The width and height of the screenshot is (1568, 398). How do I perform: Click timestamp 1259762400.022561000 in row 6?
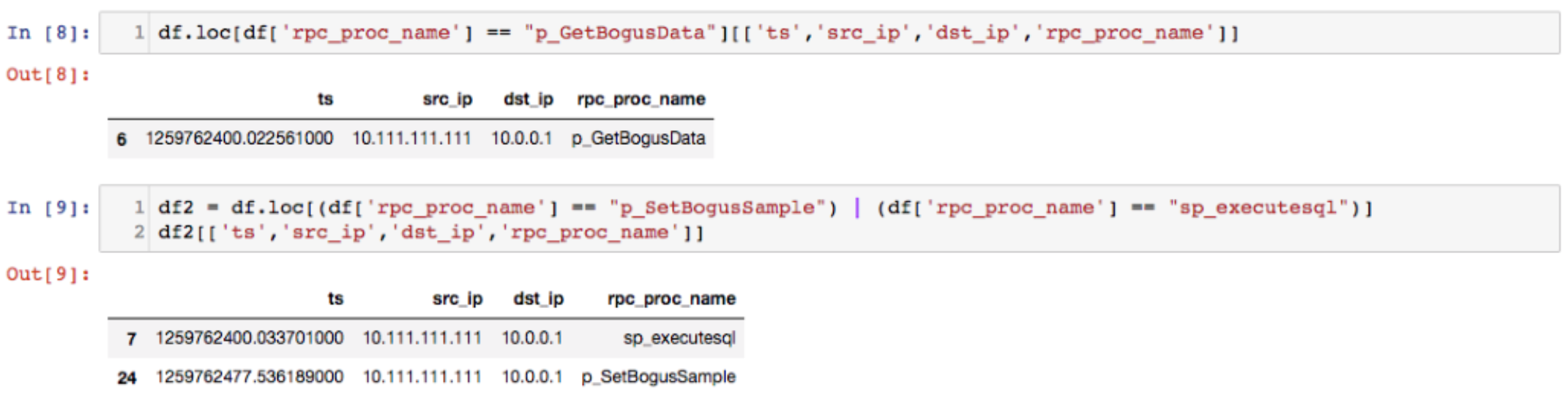(239, 138)
